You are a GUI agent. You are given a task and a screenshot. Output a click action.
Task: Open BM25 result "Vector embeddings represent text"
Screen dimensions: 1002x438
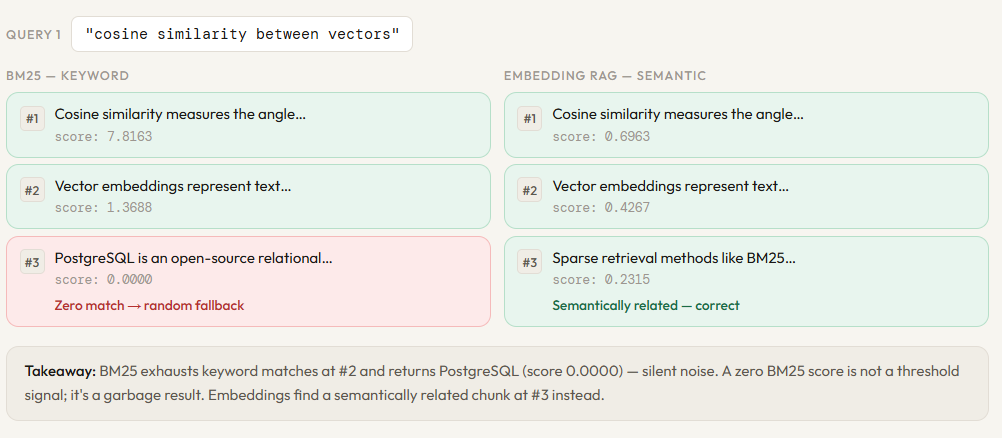173,186
